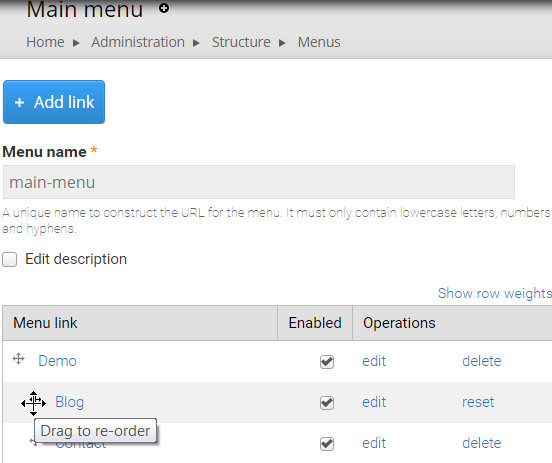Grab the drag handle for Blog row
552x463 pixels.
33,403
